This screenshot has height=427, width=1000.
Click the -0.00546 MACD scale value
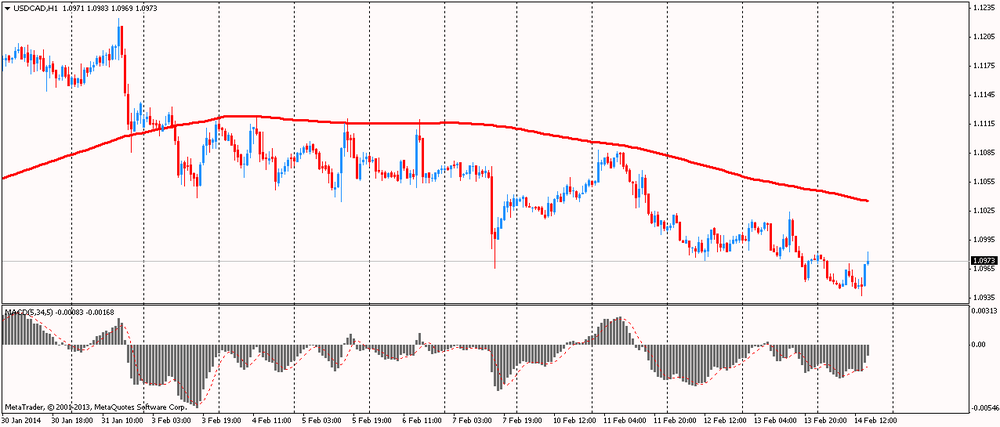click(983, 408)
